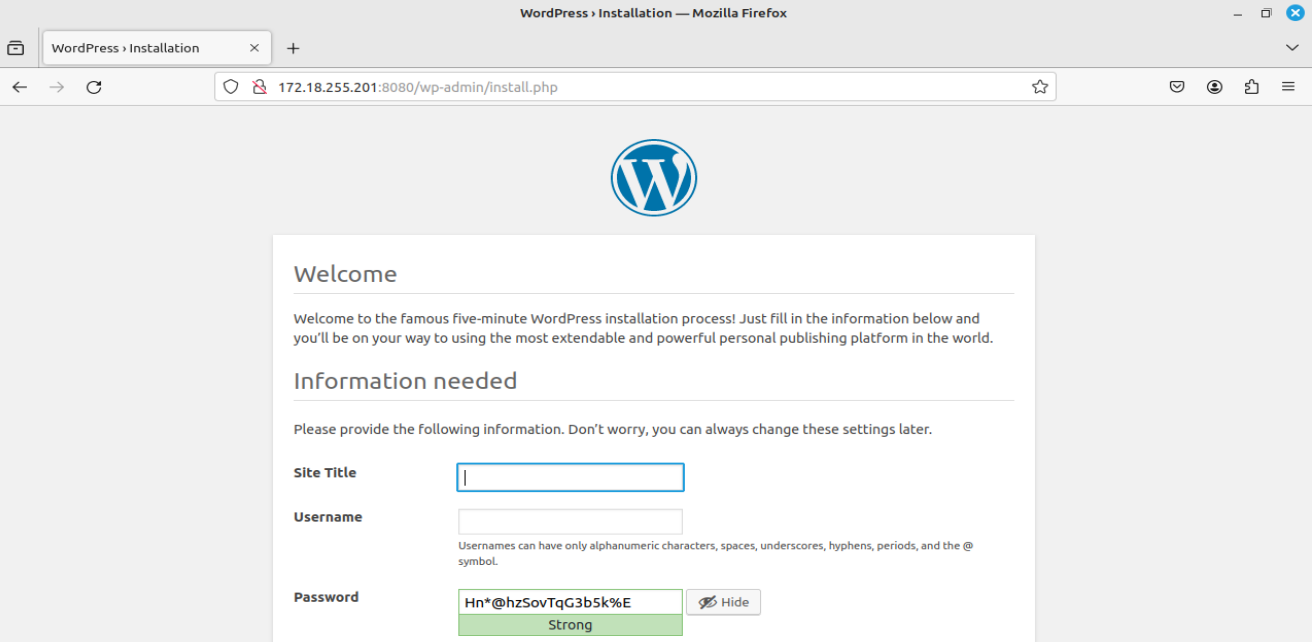Expand the list all tabs chevron
Viewport: 1312px width, 642px height.
(1292, 48)
